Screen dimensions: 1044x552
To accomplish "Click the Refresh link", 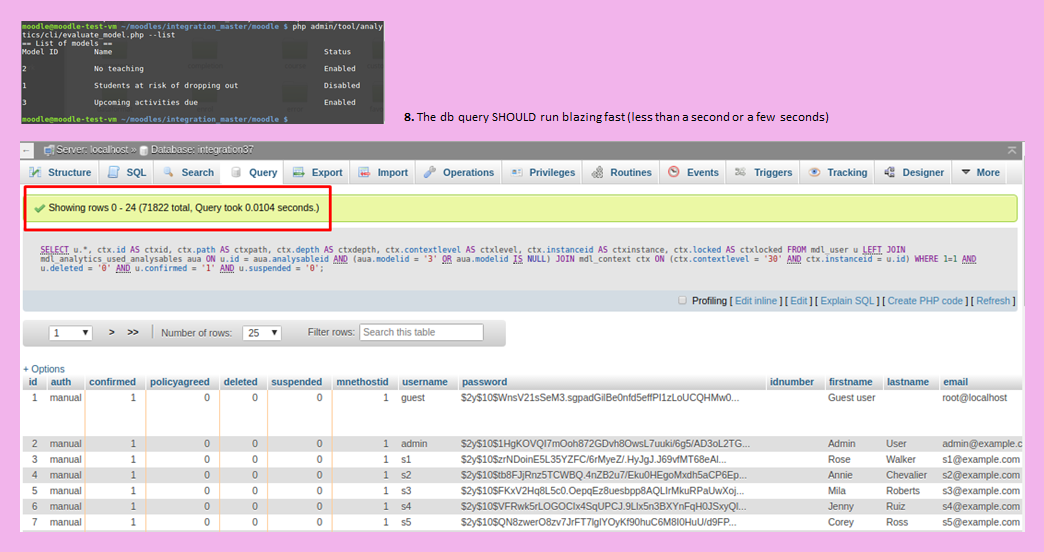I will click(993, 301).
